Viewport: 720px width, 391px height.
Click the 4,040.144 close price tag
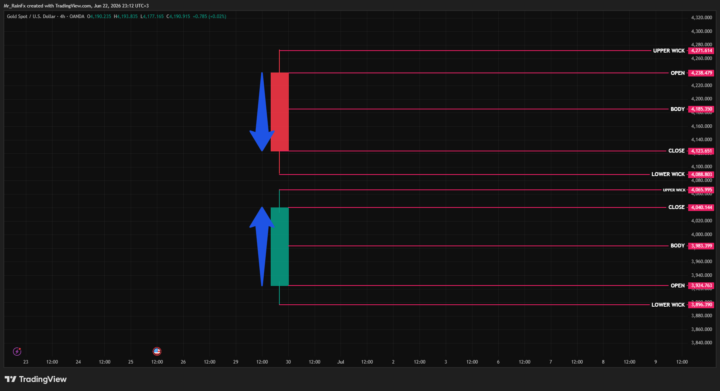point(701,207)
